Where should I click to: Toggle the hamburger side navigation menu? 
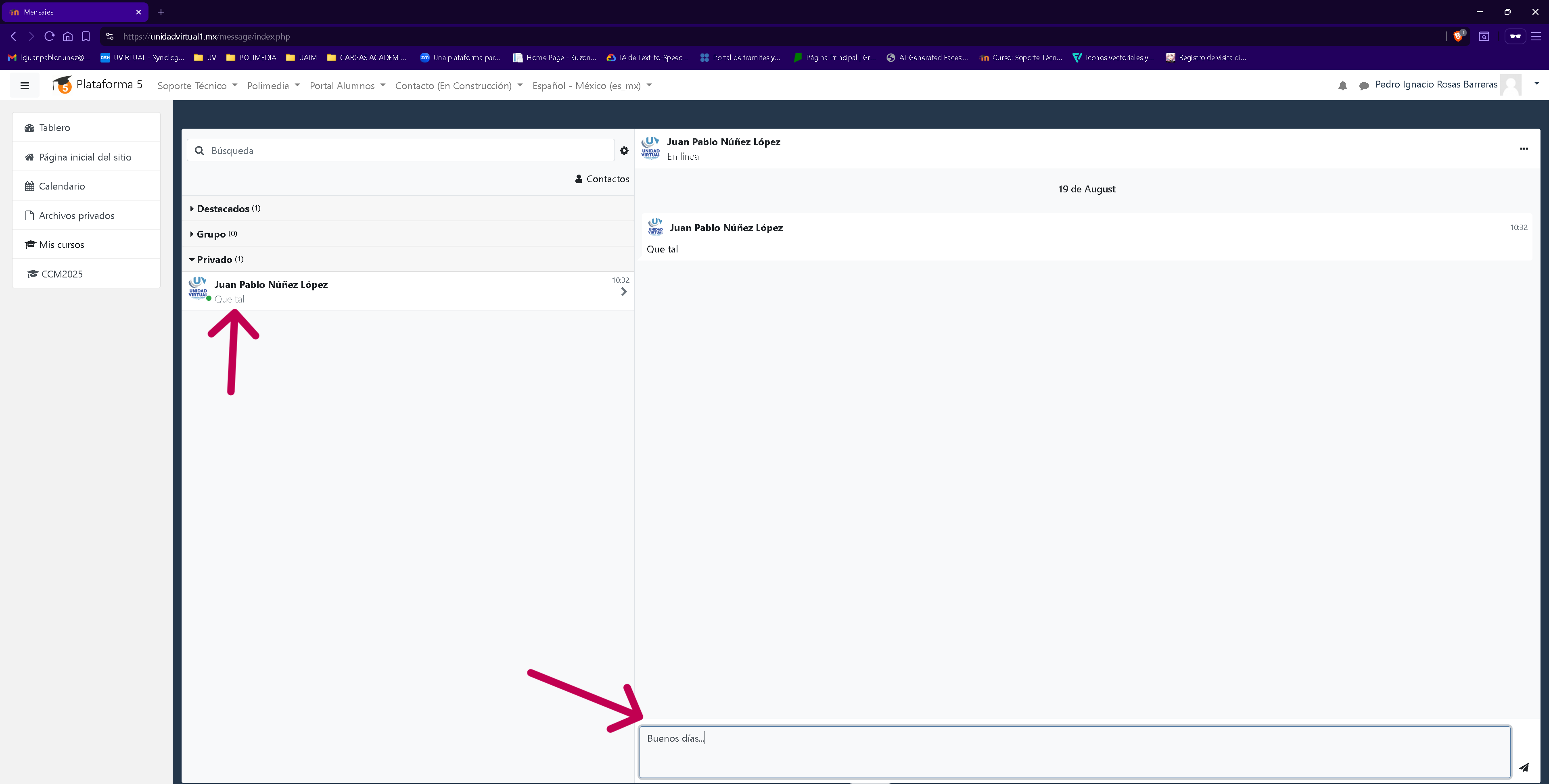coord(25,85)
